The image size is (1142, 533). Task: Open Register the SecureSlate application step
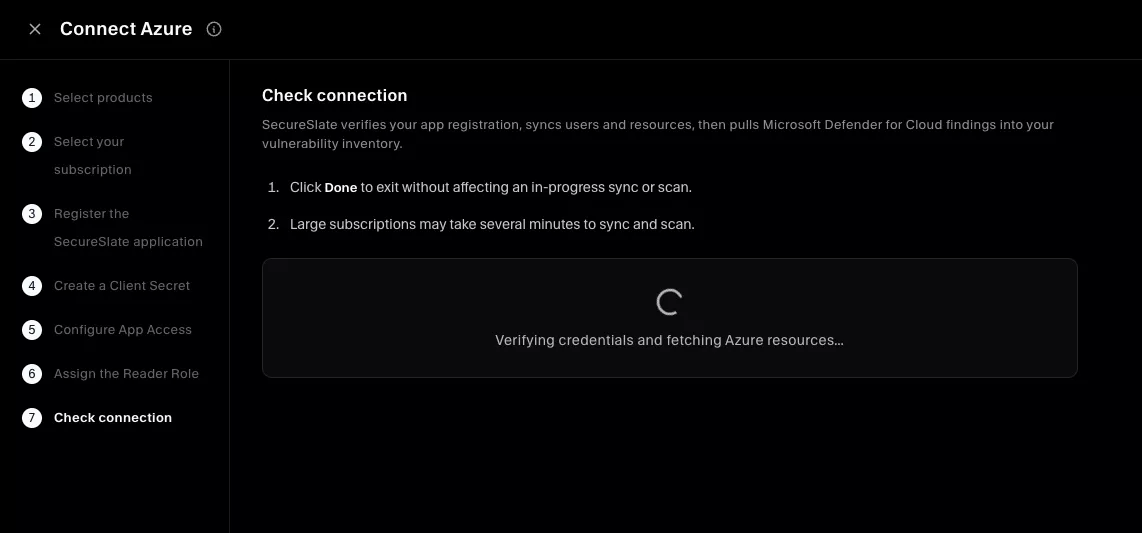click(x=128, y=227)
